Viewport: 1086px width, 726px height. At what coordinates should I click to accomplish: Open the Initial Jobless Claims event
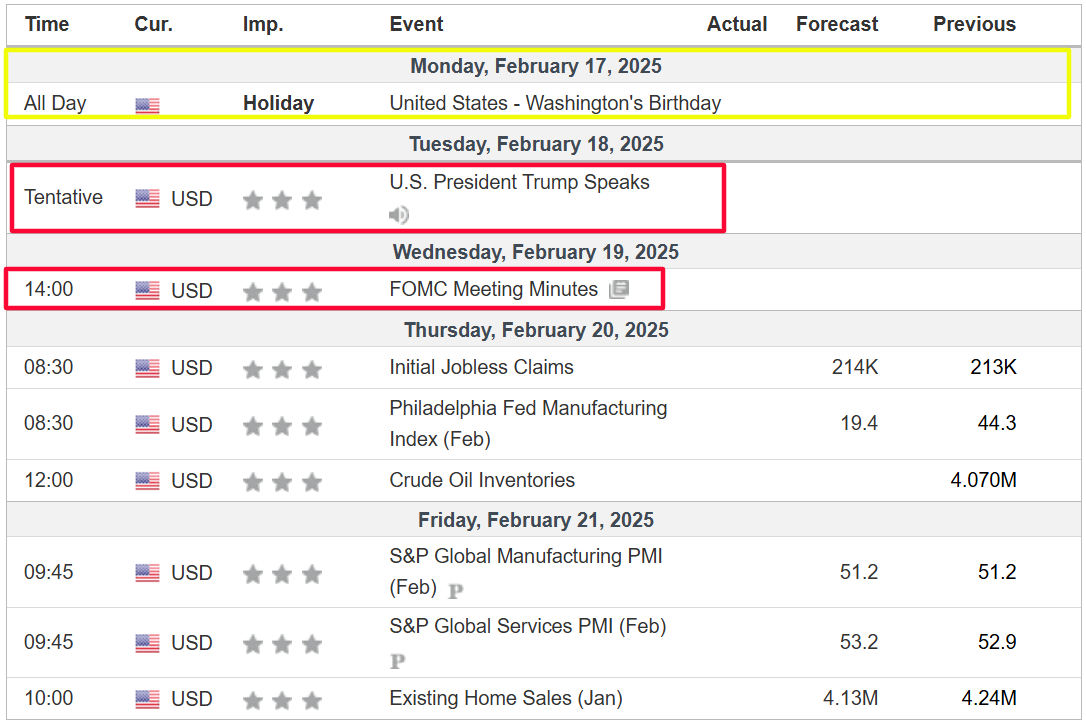click(x=481, y=367)
